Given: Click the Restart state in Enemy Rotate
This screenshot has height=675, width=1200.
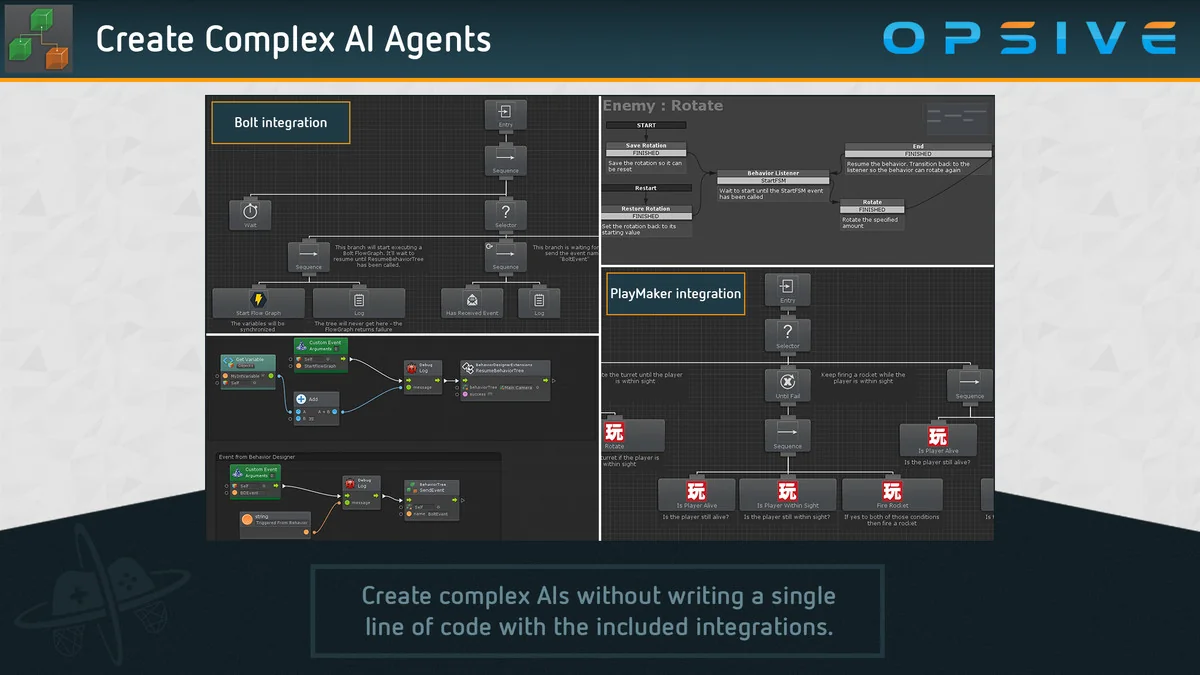Looking at the screenshot, I should pos(647,188).
